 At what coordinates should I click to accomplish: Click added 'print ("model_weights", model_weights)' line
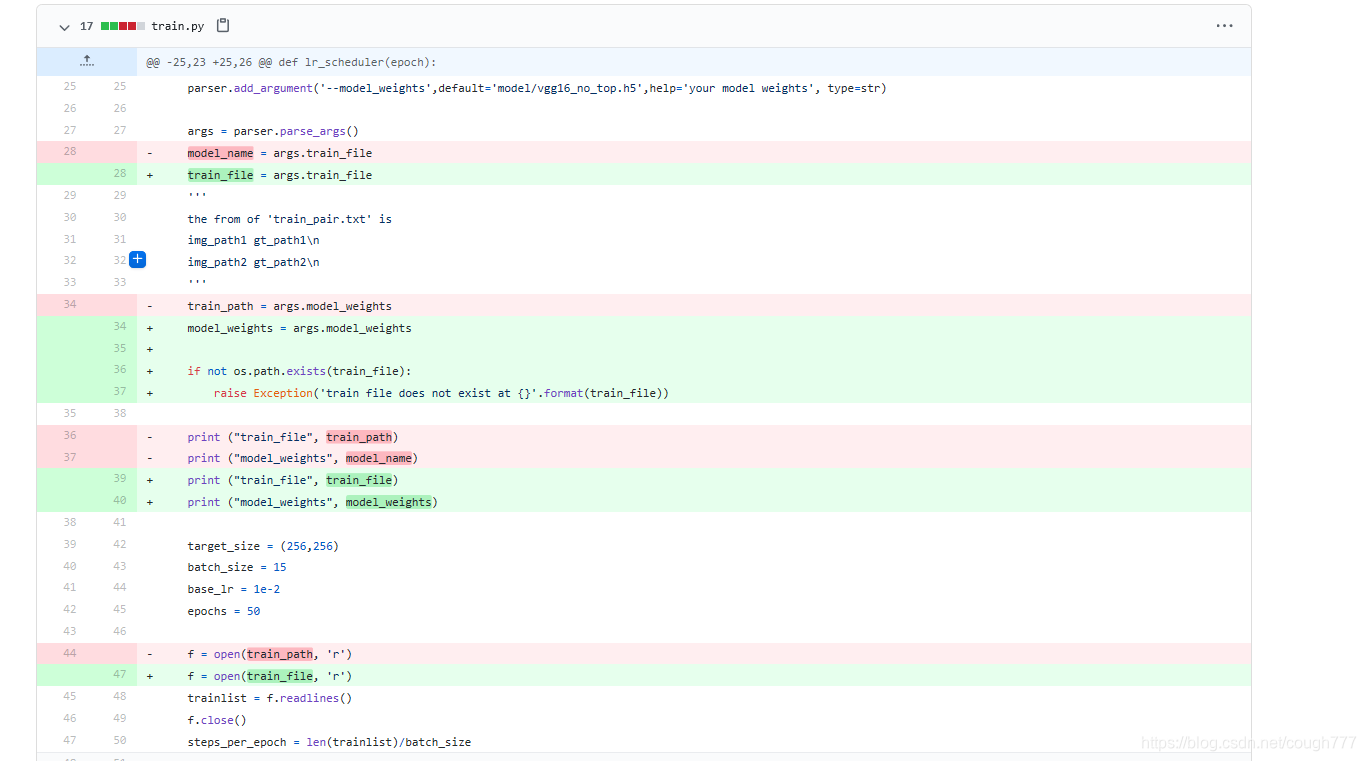coord(312,502)
